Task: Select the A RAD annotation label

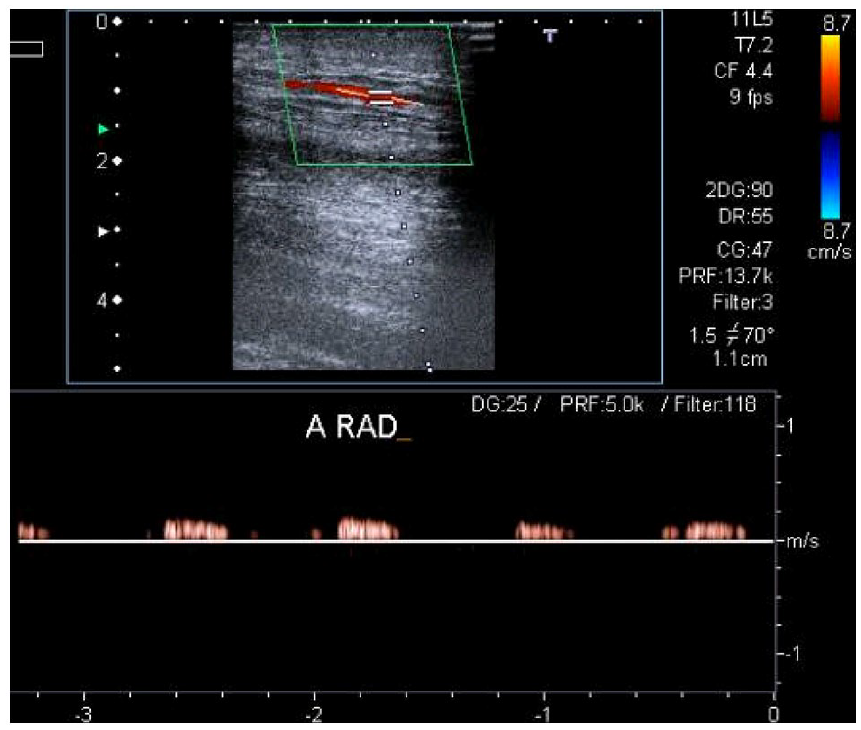Action: point(351,427)
